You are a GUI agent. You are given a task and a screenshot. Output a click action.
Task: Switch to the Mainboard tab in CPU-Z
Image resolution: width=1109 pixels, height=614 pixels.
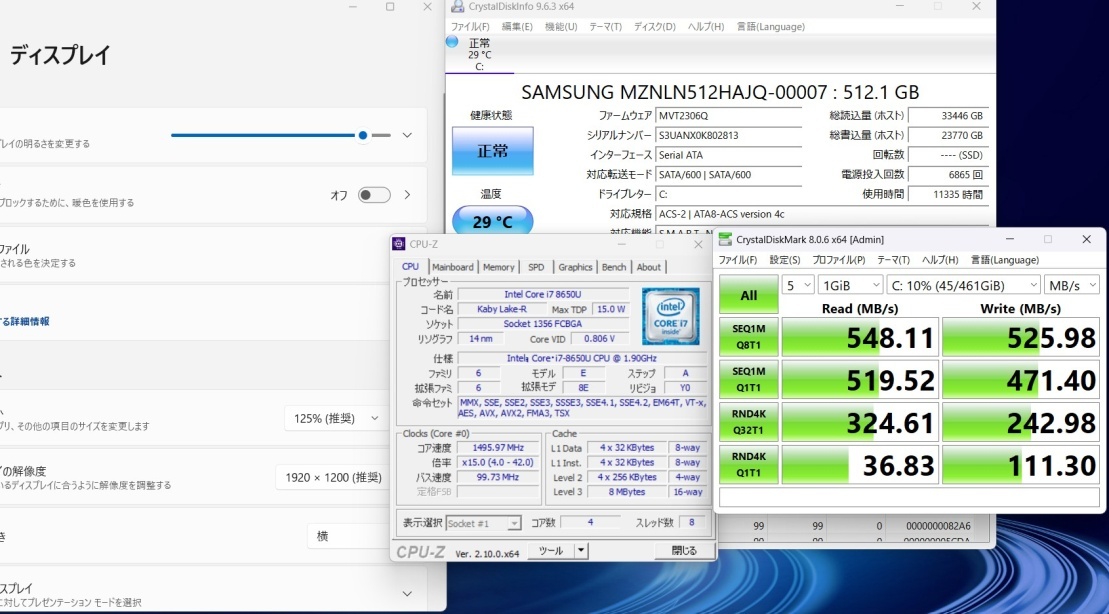click(x=453, y=267)
